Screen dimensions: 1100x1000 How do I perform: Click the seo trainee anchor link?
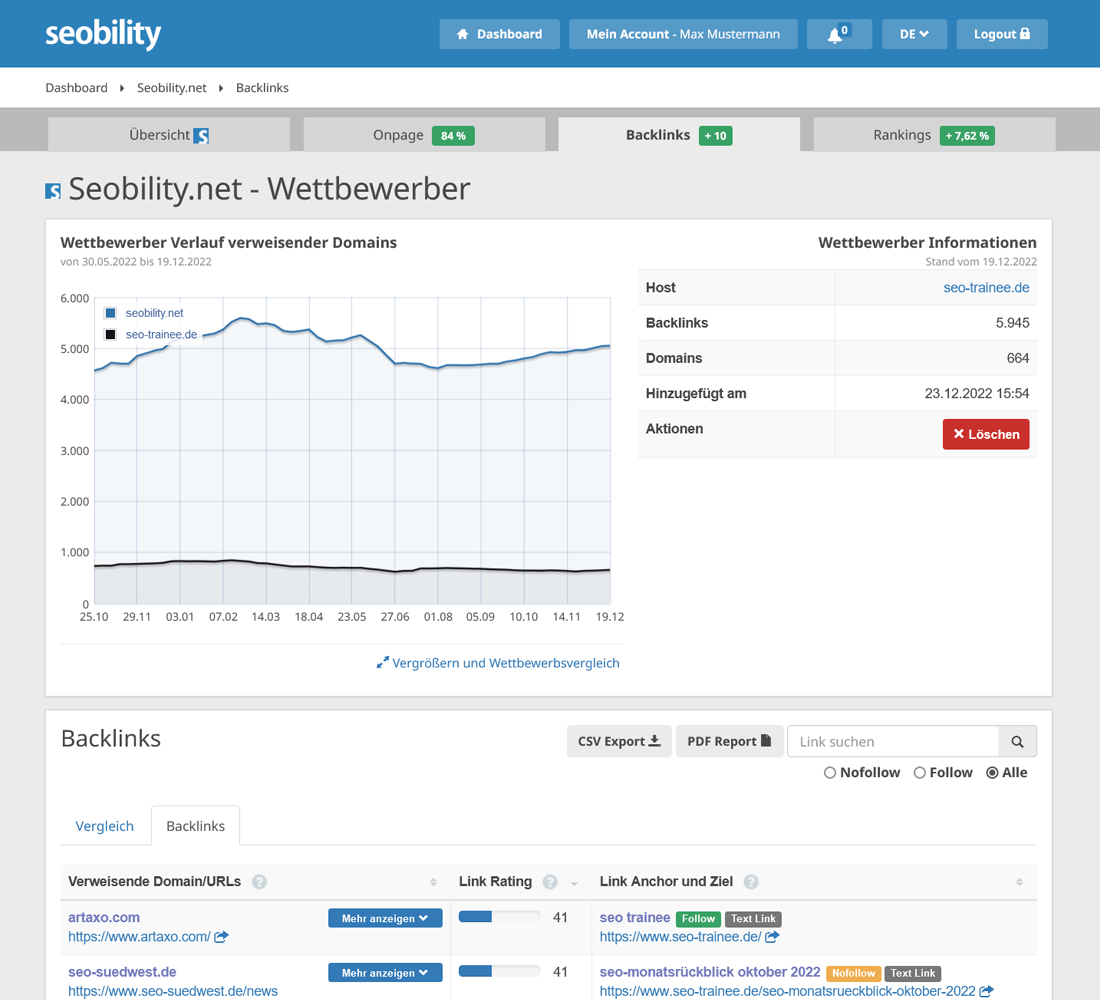click(635, 917)
